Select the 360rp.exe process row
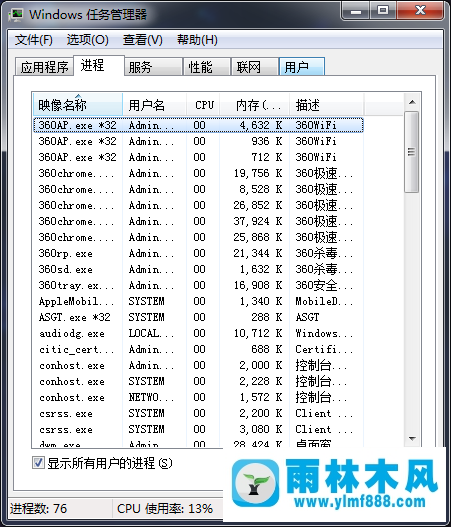Image resolution: width=451 pixels, height=527 pixels. tap(198, 253)
